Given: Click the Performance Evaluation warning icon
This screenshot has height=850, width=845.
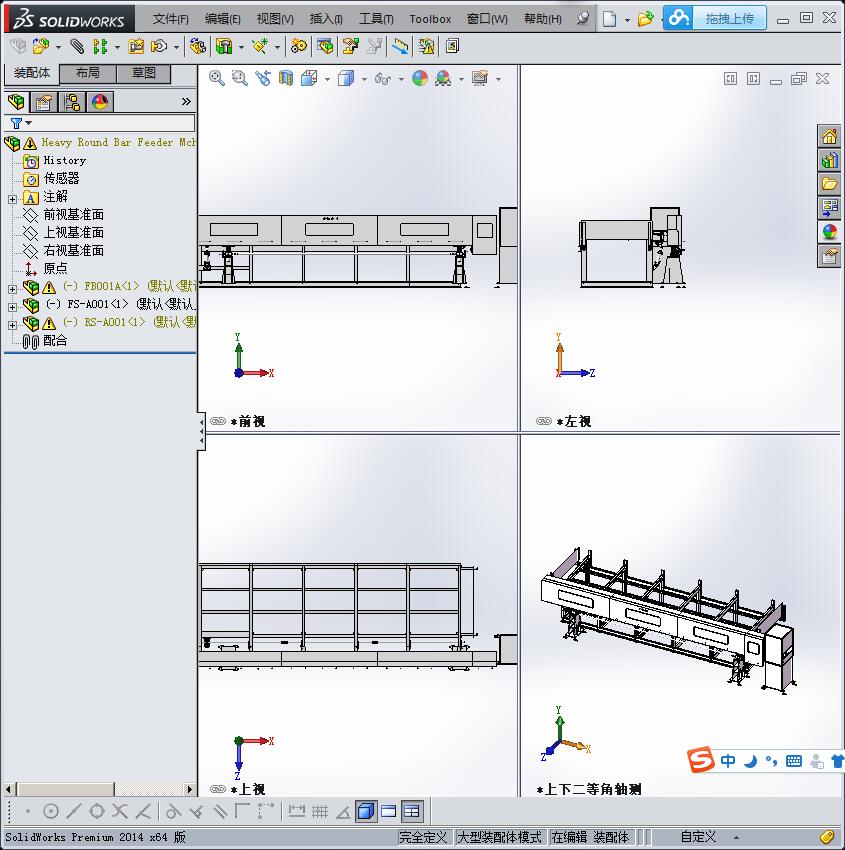Looking at the screenshot, I should click(427, 47).
